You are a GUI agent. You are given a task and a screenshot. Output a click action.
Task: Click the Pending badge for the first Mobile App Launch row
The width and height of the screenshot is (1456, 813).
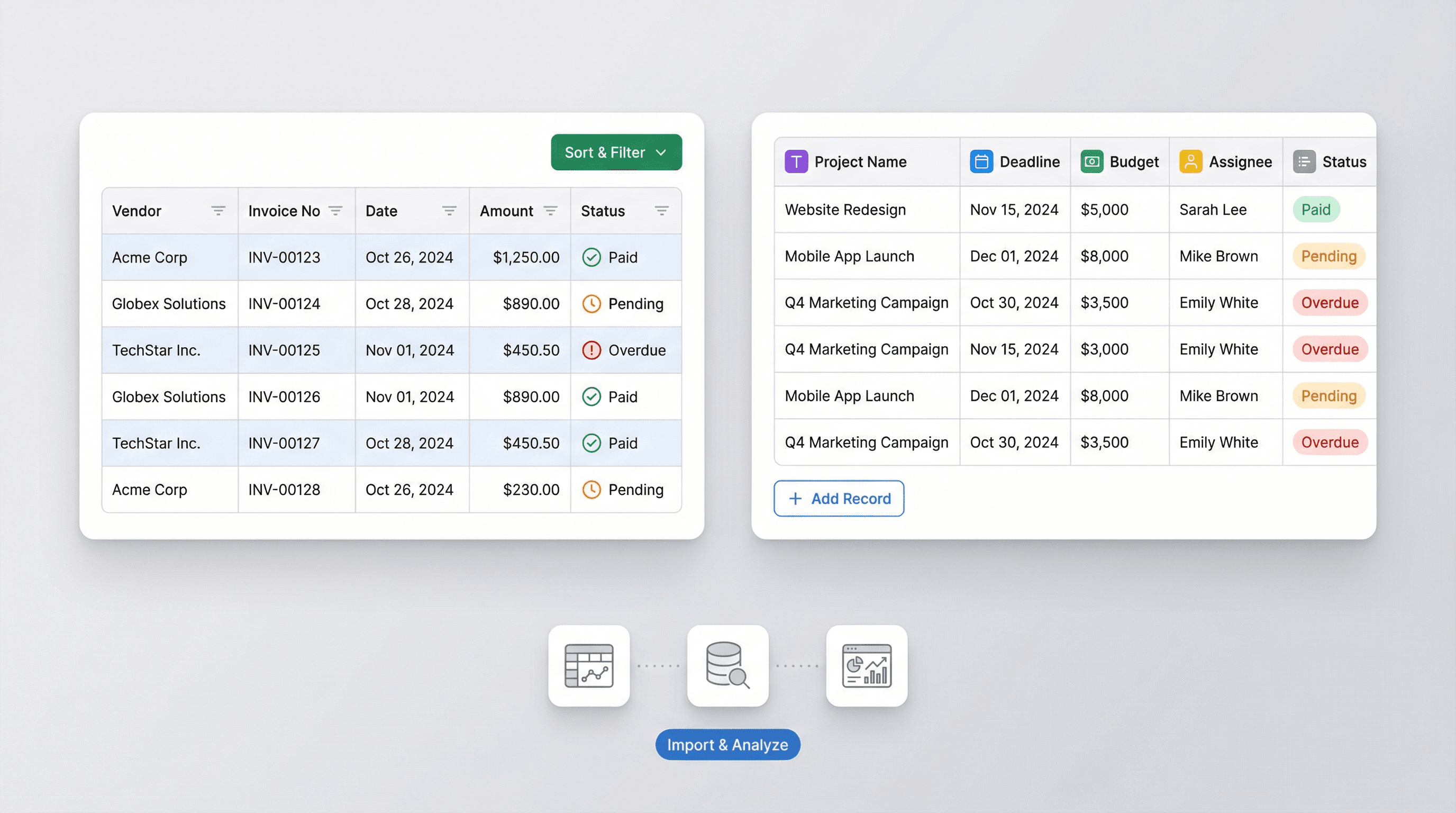[1328, 256]
